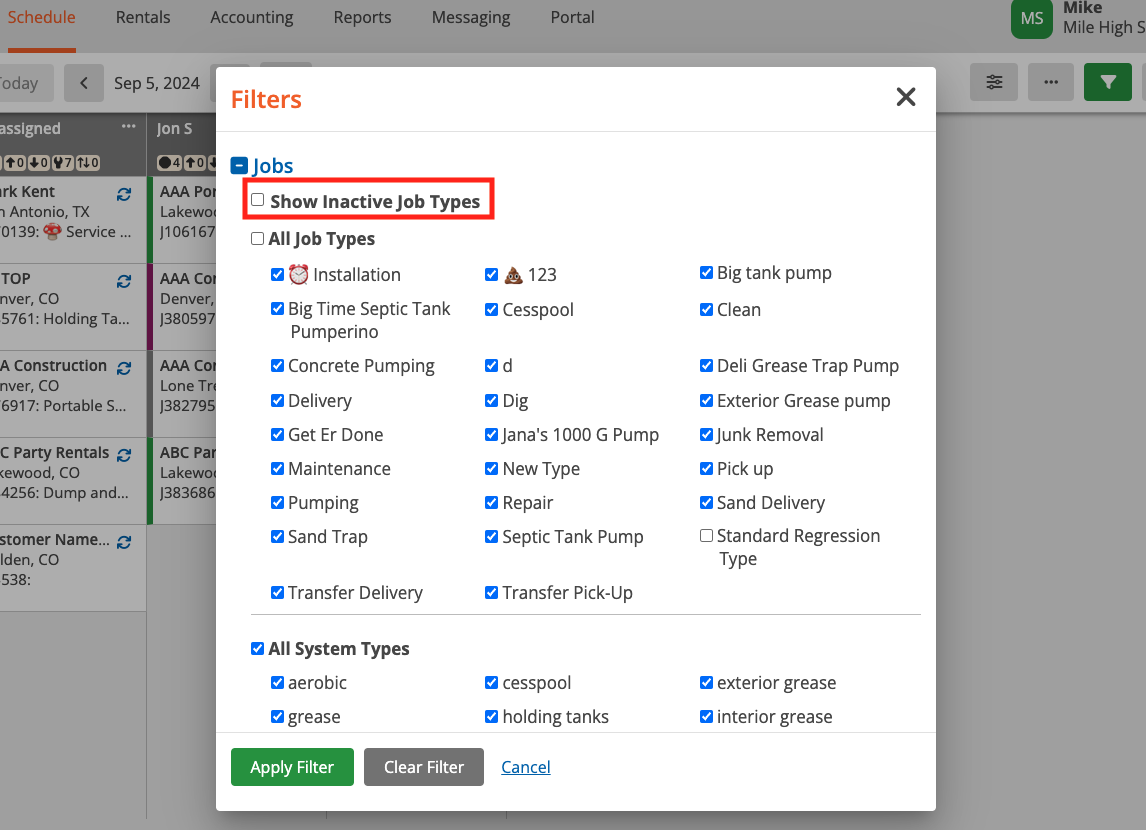Collapse the Jobs section
Viewport: 1146px width, 830px height.
click(x=239, y=166)
